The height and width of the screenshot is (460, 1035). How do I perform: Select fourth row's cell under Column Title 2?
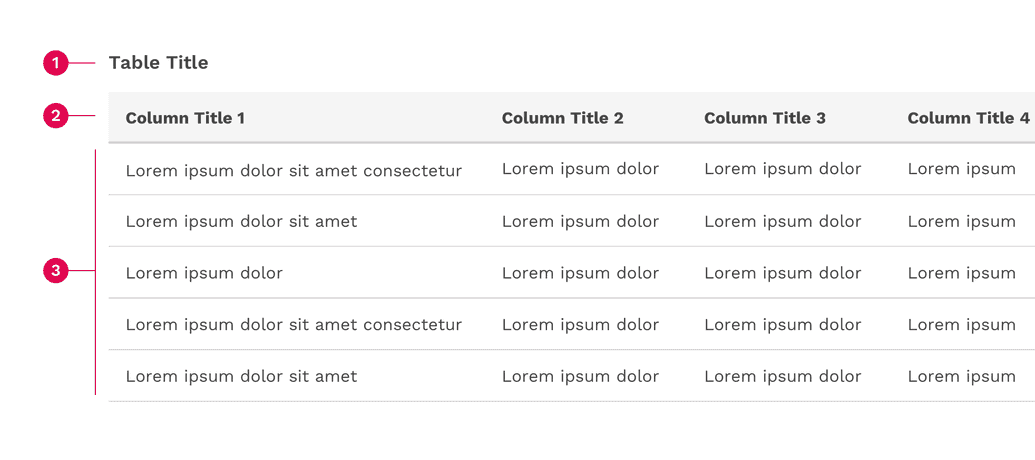pos(580,325)
